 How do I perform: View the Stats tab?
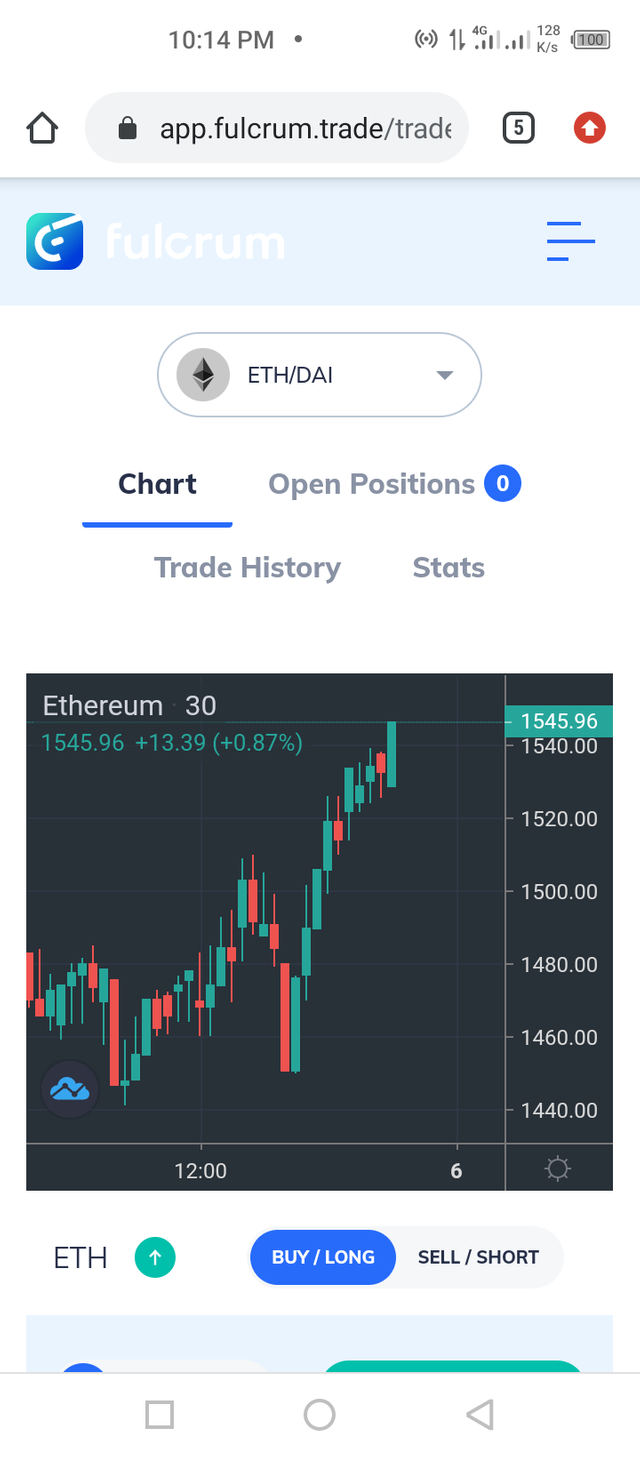pyautogui.click(x=448, y=568)
